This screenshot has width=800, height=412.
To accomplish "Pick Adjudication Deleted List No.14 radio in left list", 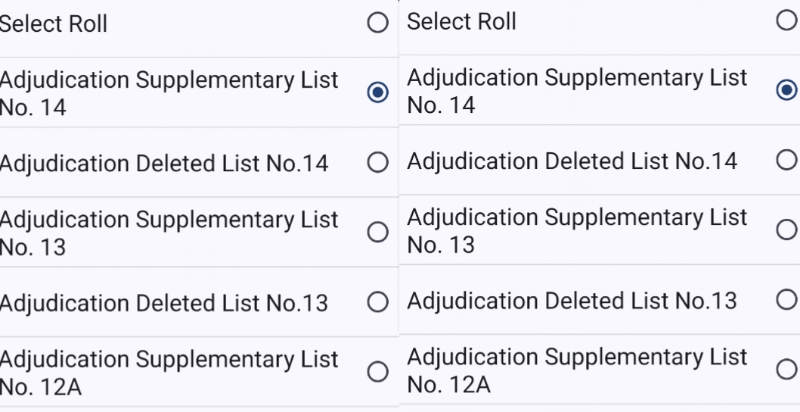I will (377, 163).
